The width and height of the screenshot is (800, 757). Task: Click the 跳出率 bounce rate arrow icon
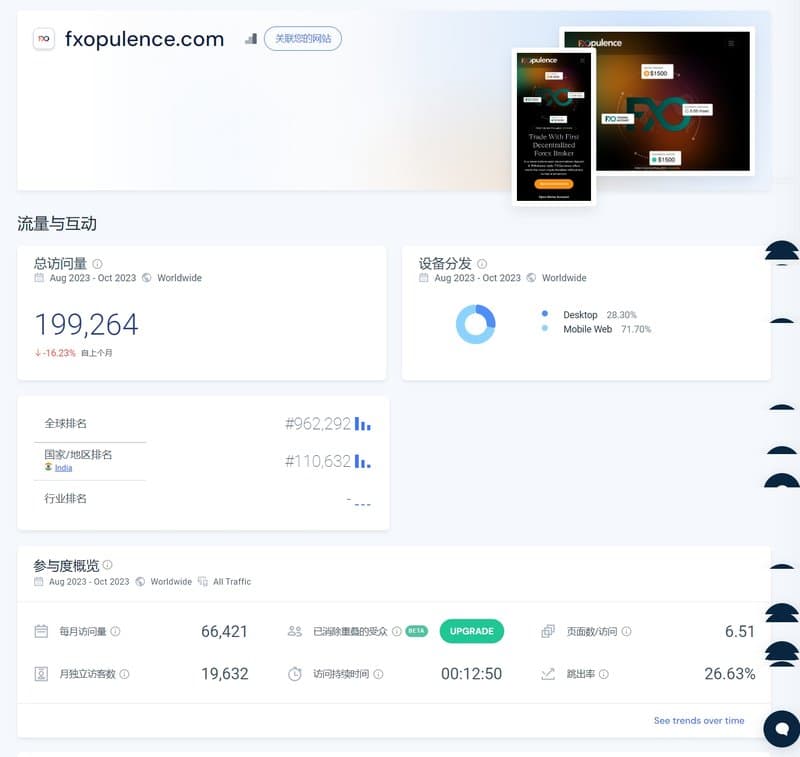[x=548, y=674]
